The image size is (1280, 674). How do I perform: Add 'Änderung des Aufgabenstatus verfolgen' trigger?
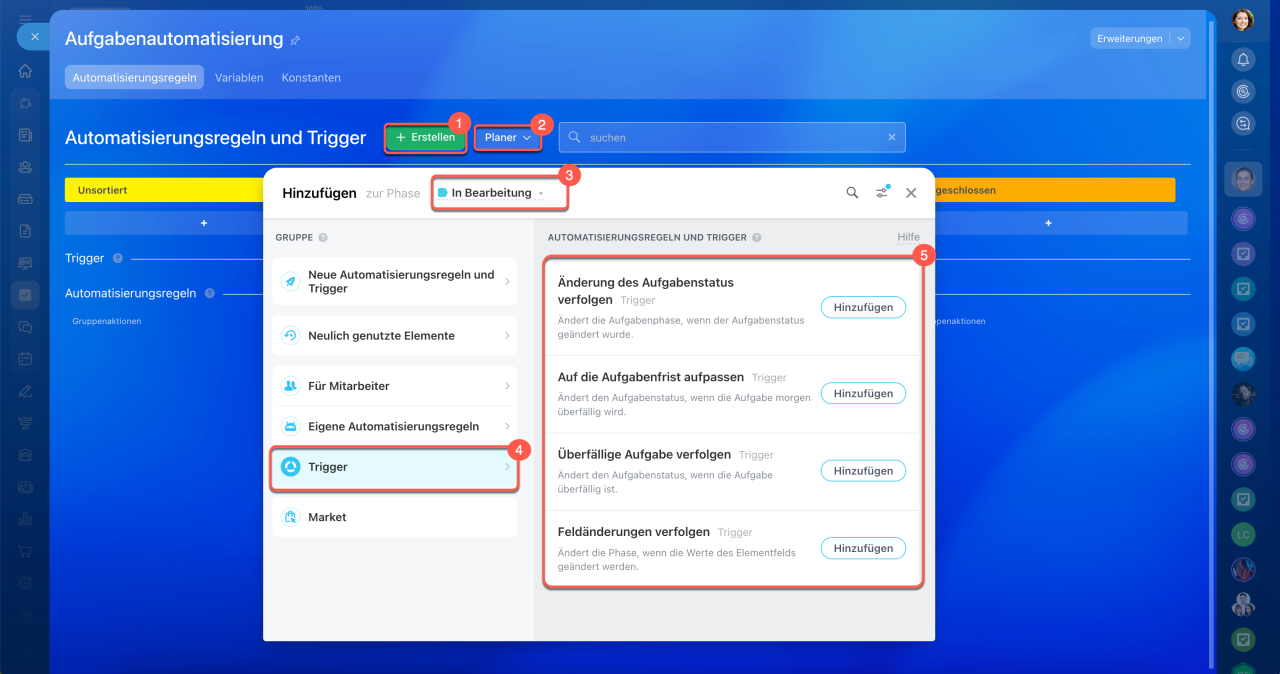863,307
